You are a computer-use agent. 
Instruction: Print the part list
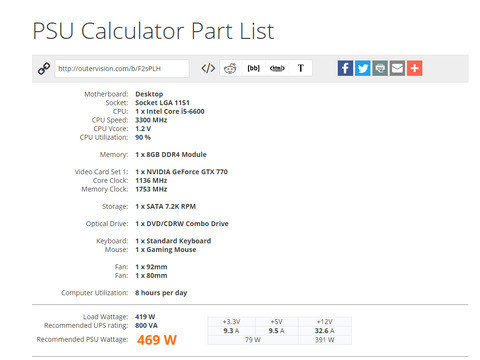380,68
